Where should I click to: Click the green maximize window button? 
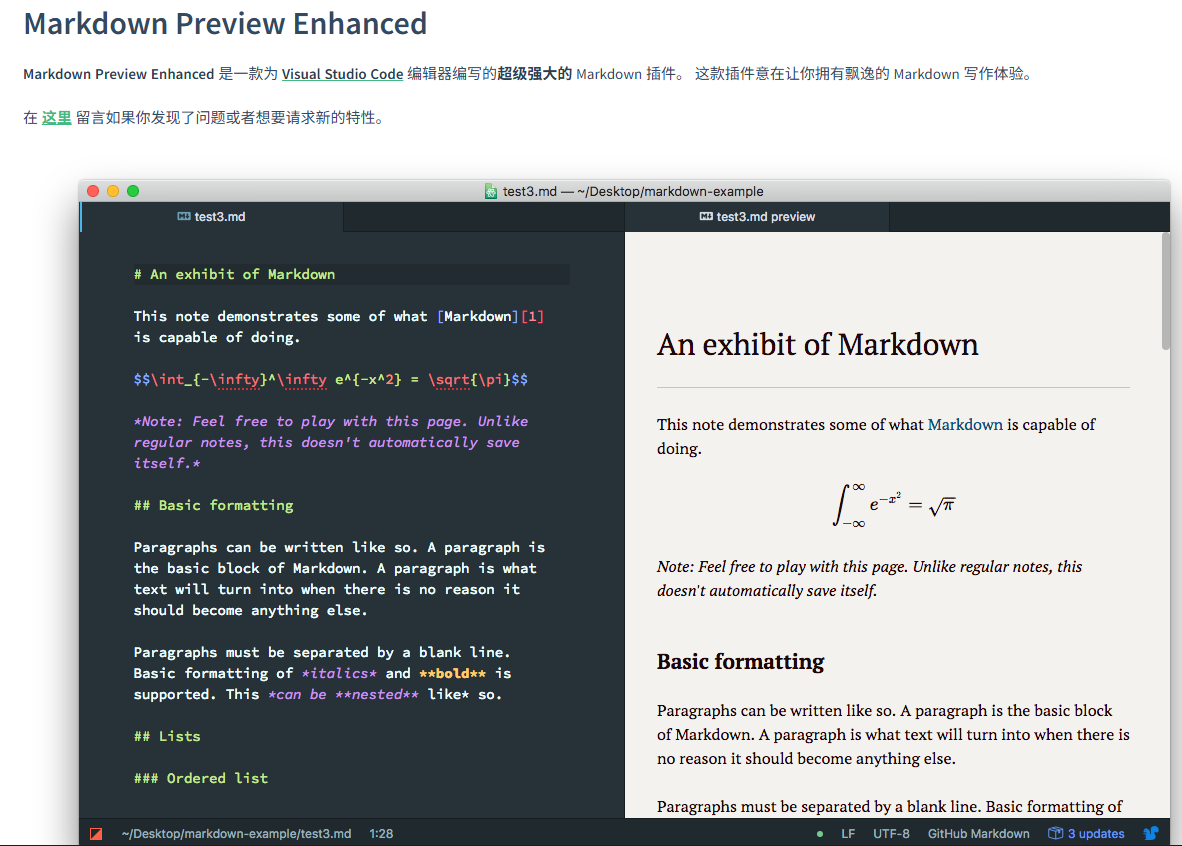click(x=133, y=191)
